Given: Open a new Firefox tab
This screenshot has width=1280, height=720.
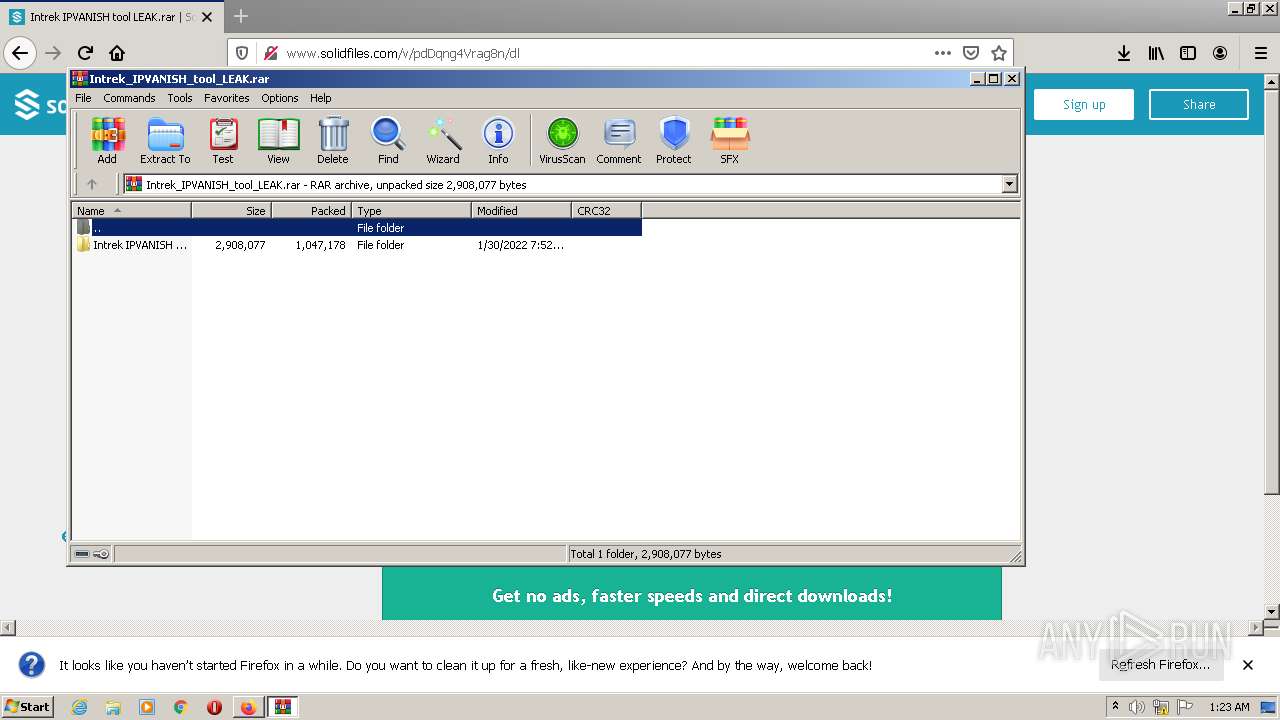Looking at the screenshot, I should 241,17.
